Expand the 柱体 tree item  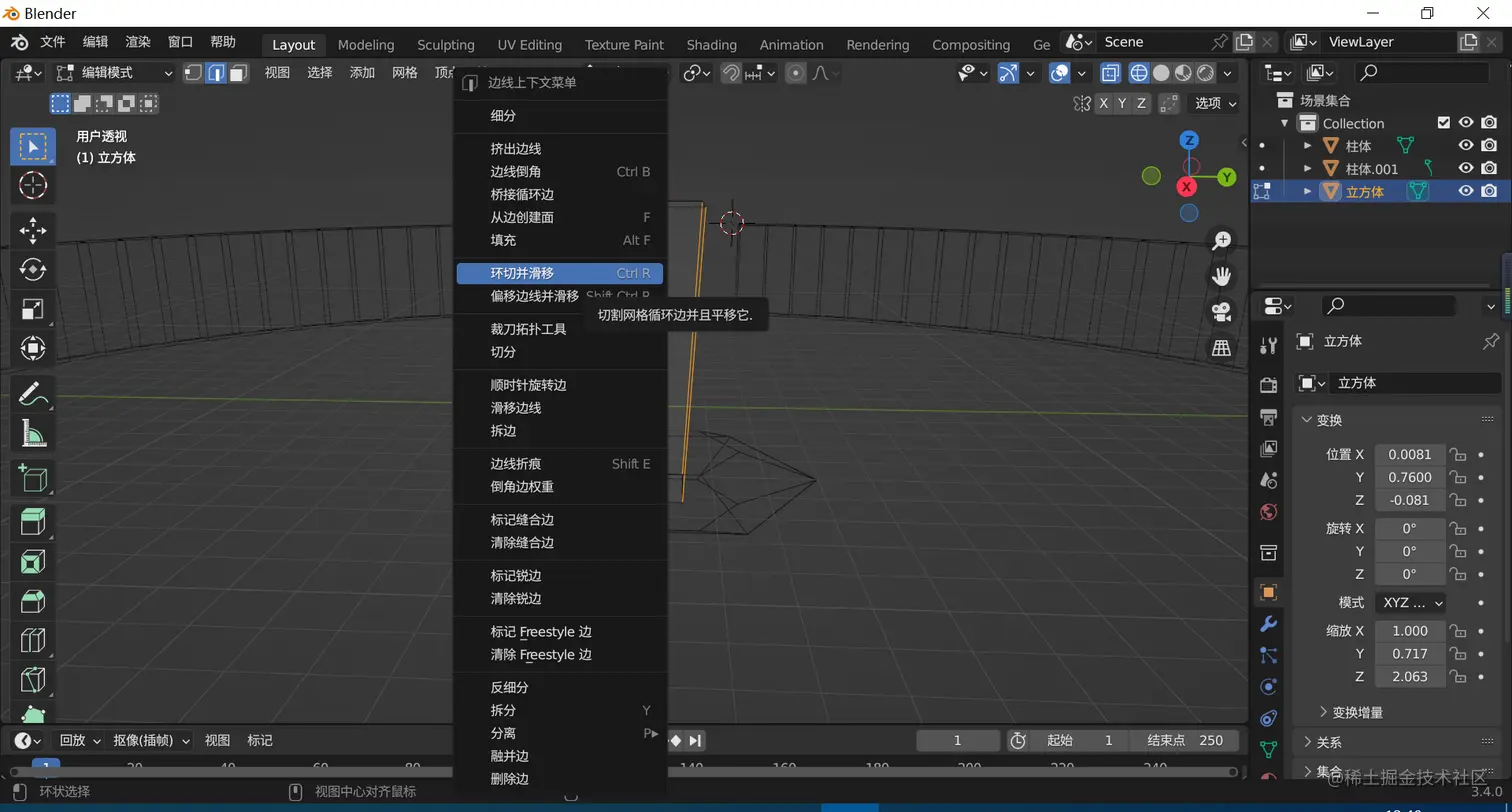pos(1307,146)
